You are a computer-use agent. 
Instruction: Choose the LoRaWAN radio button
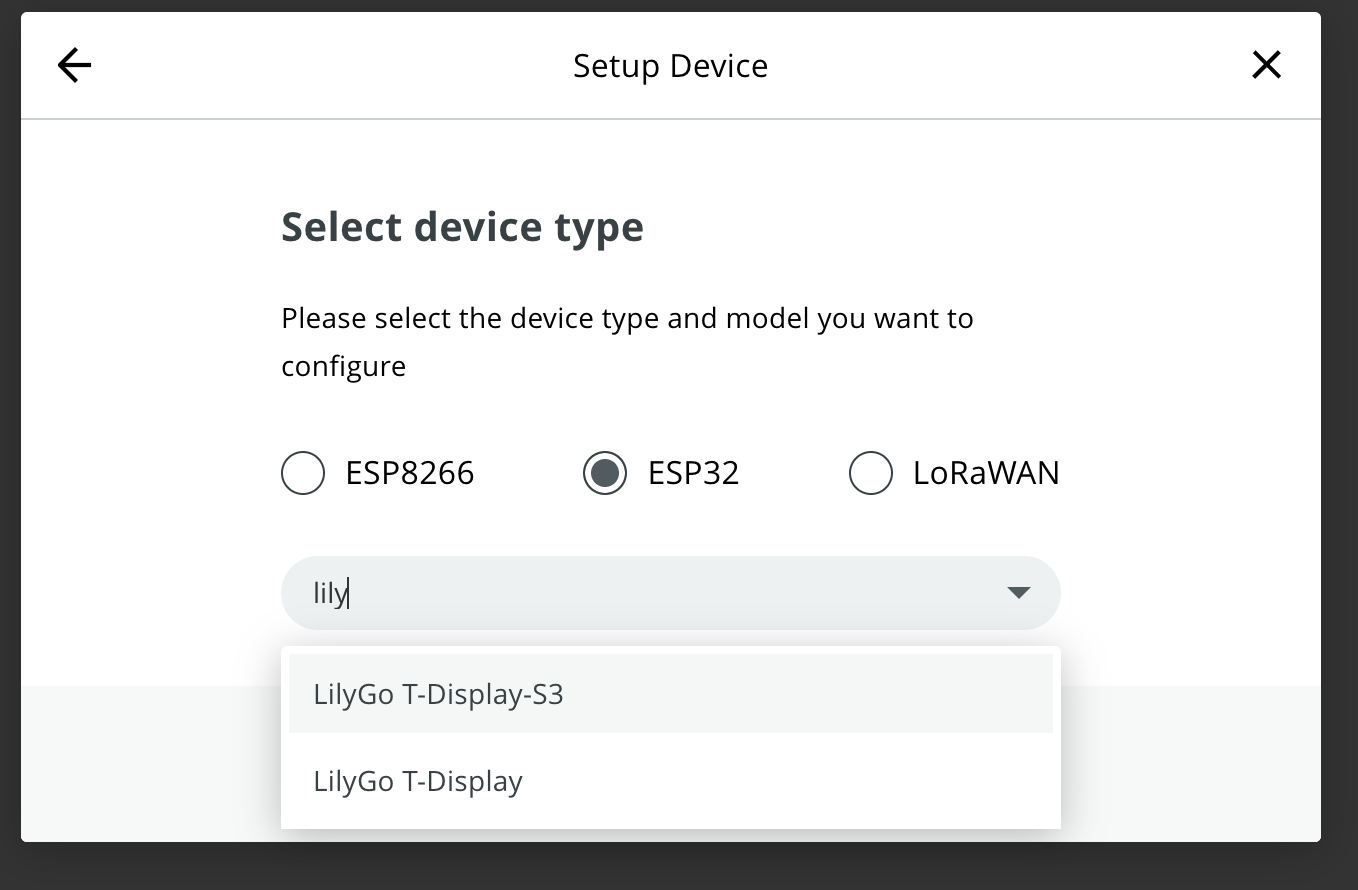[x=871, y=473]
